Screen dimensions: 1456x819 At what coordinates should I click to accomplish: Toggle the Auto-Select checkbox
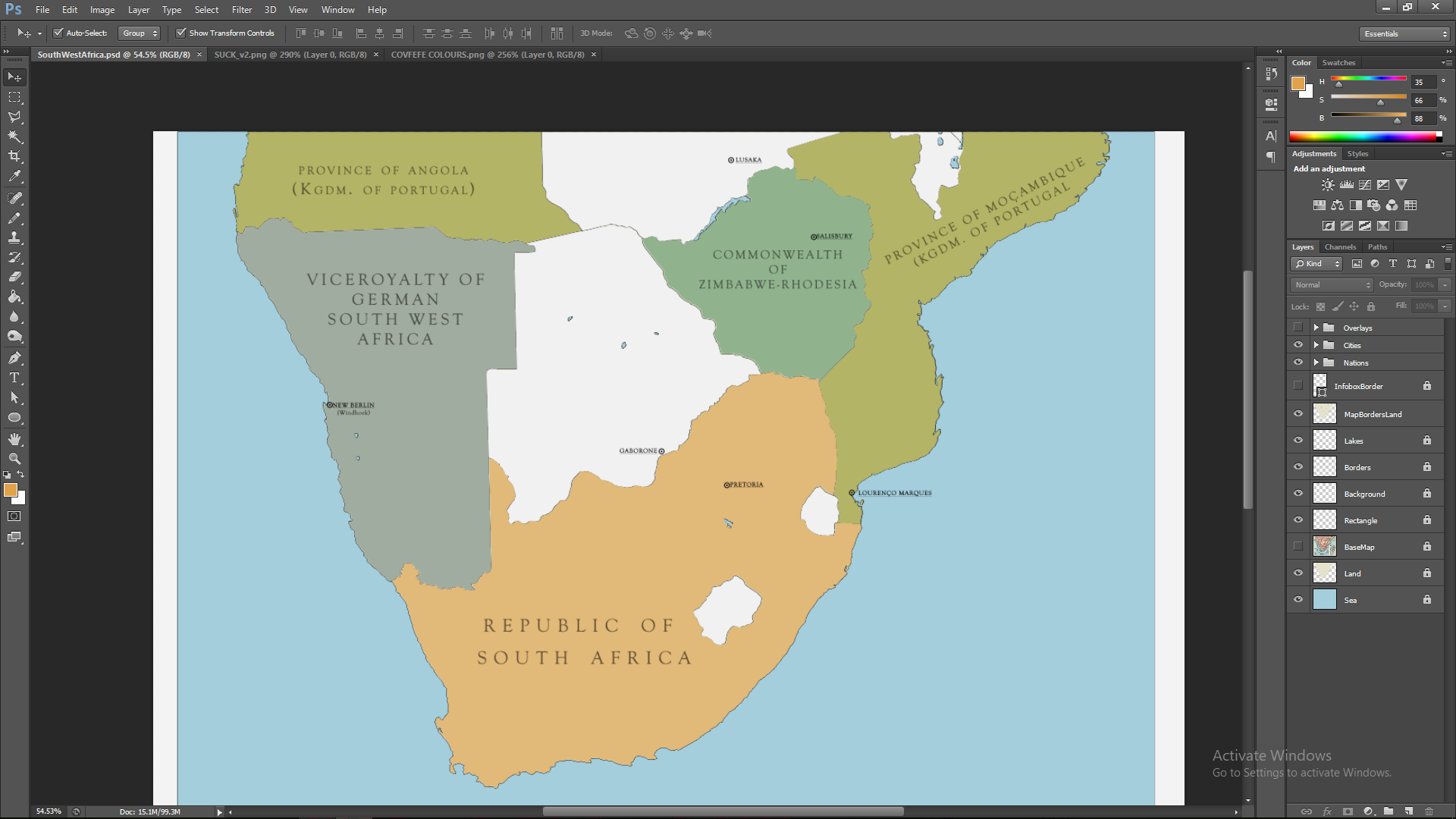pyautogui.click(x=58, y=33)
